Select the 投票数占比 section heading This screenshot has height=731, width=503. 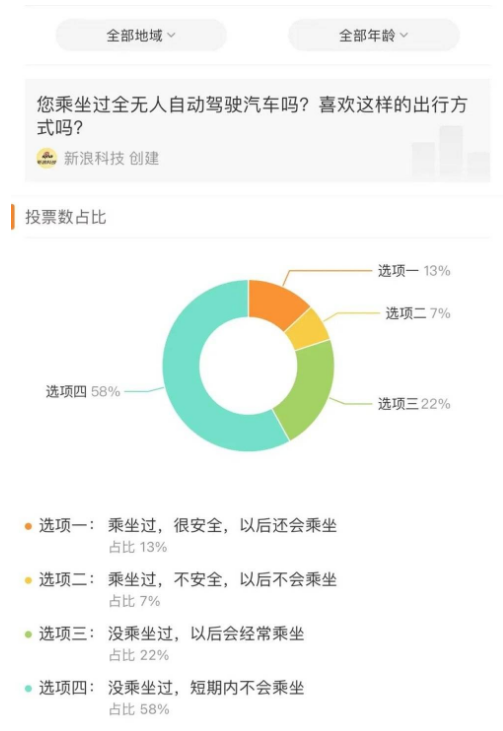66,217
